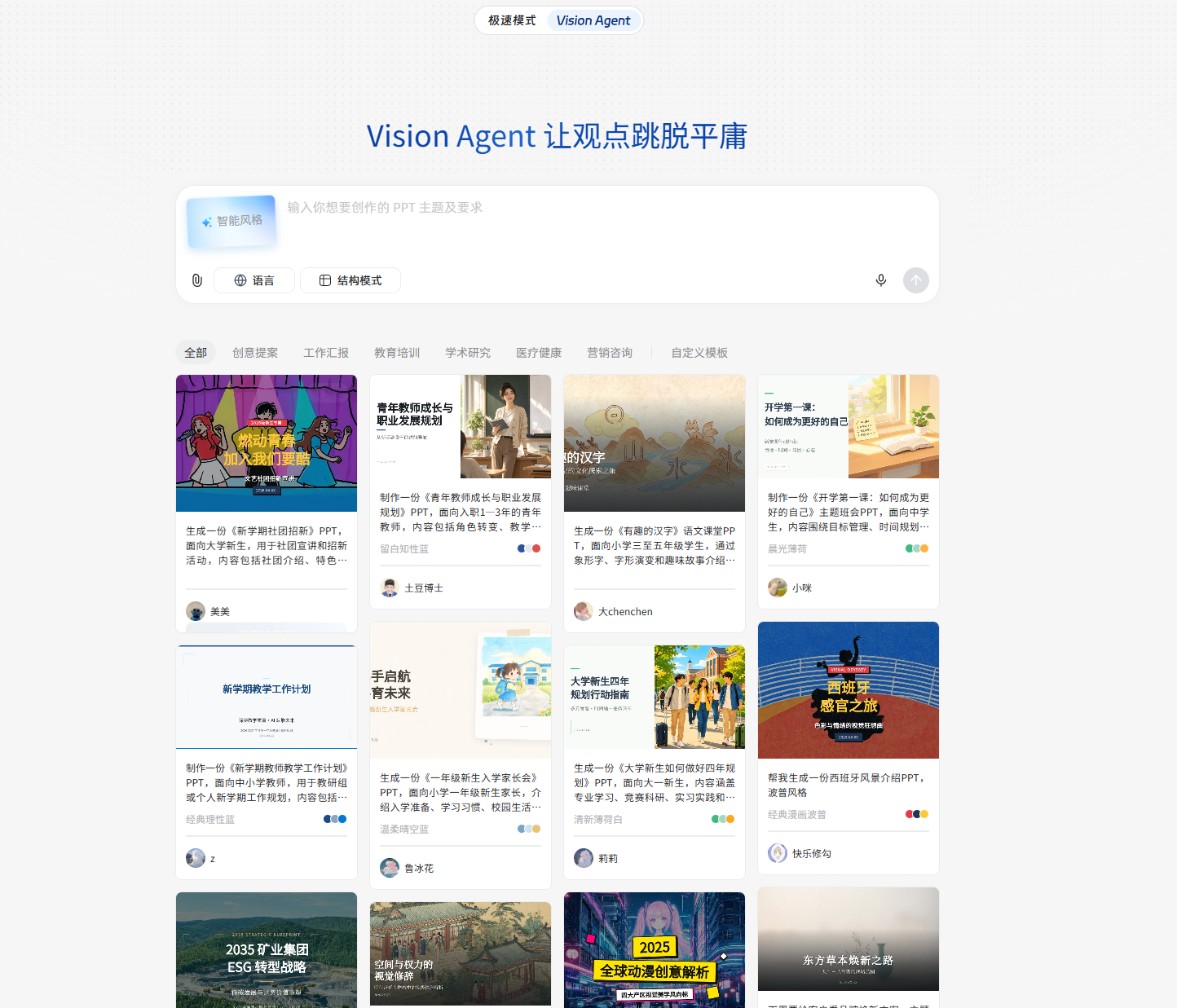Click the 快乐修勾 user avatar

[778, 853]
